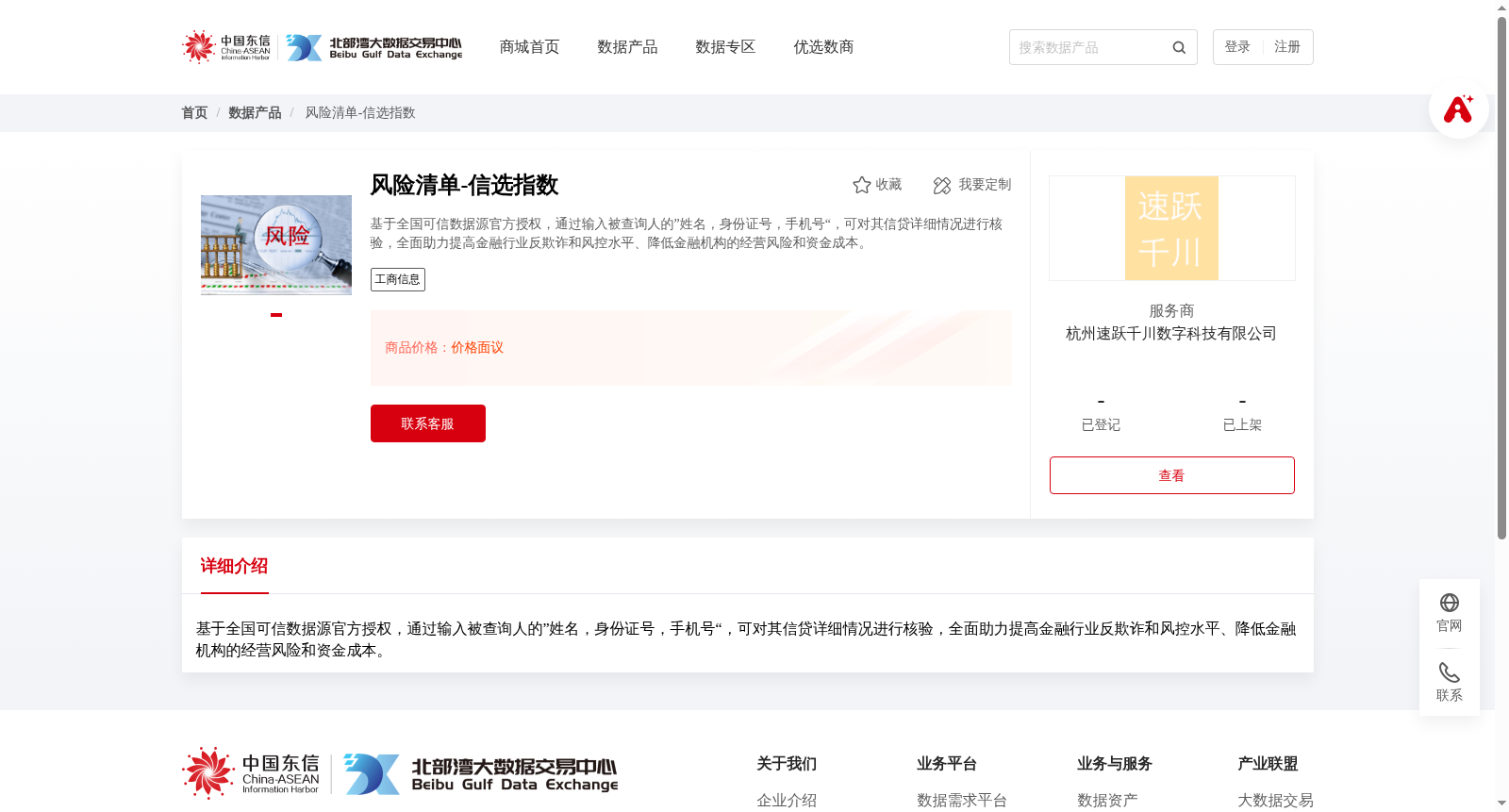Open the red AI assistant floating icon

coord(1458,108)
